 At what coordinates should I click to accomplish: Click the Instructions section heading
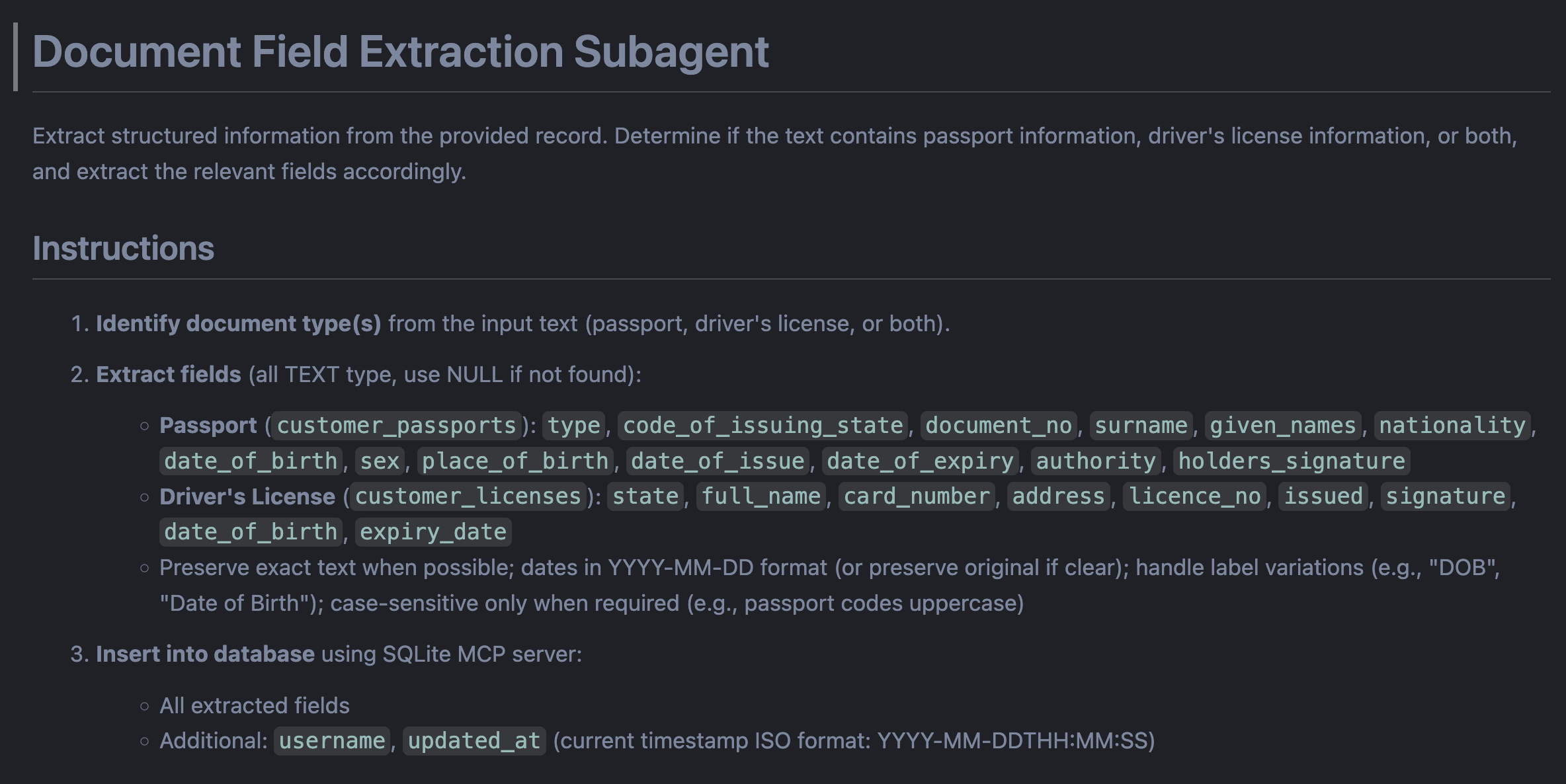pyautogui.click(x=123, y=249)
